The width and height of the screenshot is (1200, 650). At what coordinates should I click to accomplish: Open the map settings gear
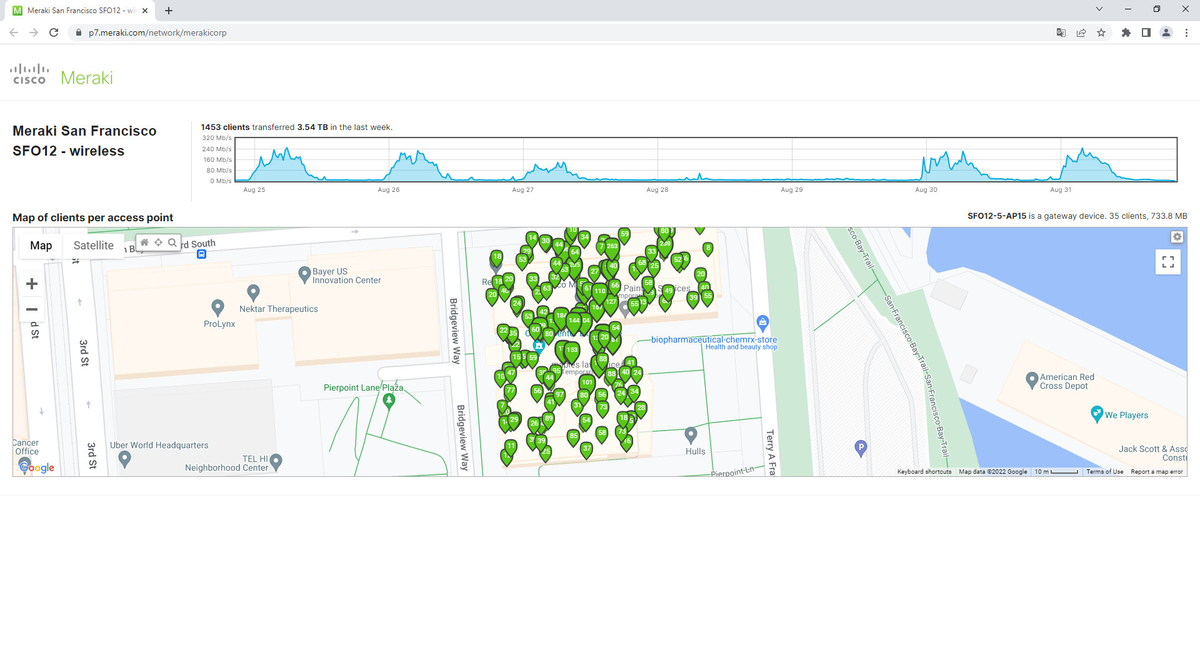tap(1177, 236)
